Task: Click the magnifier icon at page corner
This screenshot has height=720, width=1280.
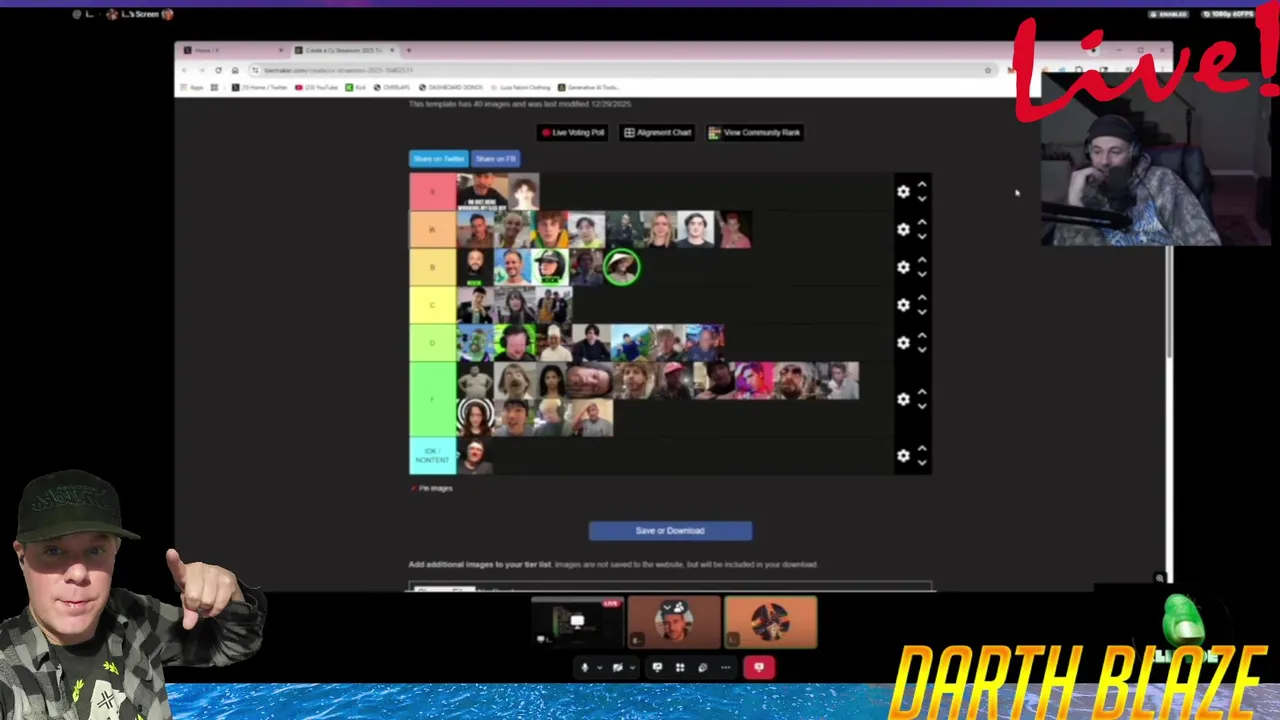Action: tap(1159, 578)
